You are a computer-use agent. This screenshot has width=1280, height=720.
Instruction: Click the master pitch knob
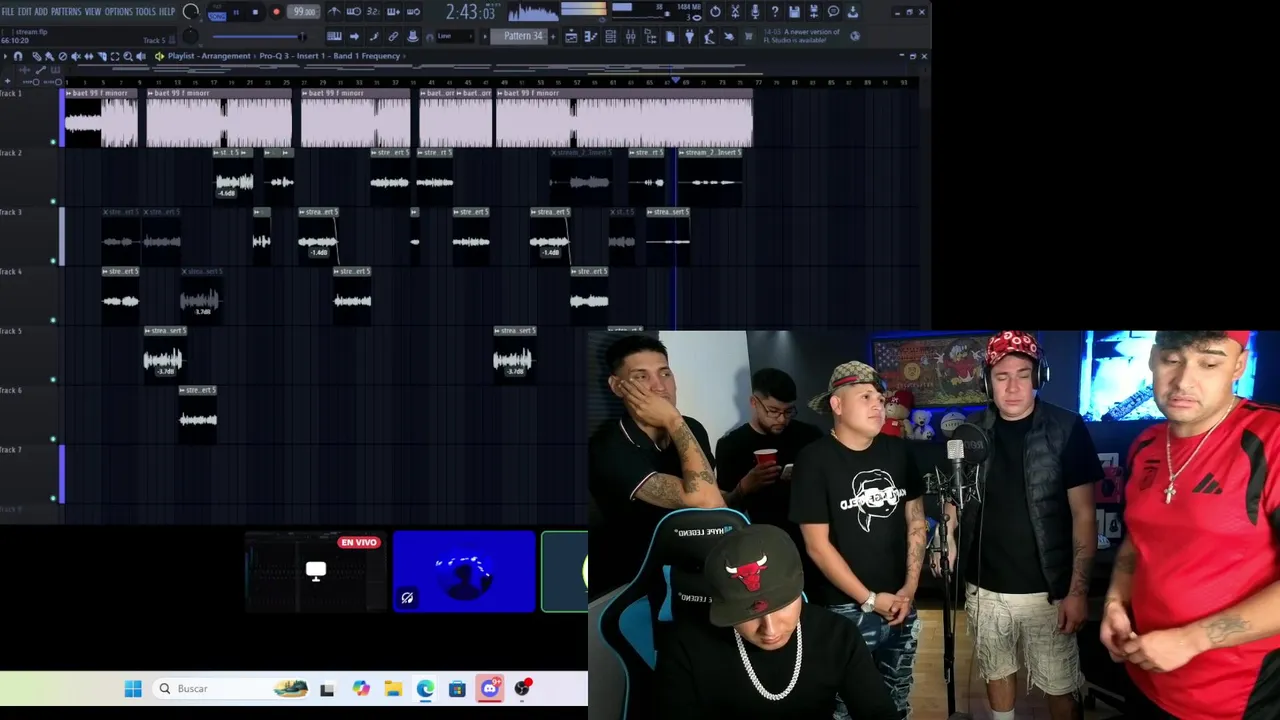(190, 36)
